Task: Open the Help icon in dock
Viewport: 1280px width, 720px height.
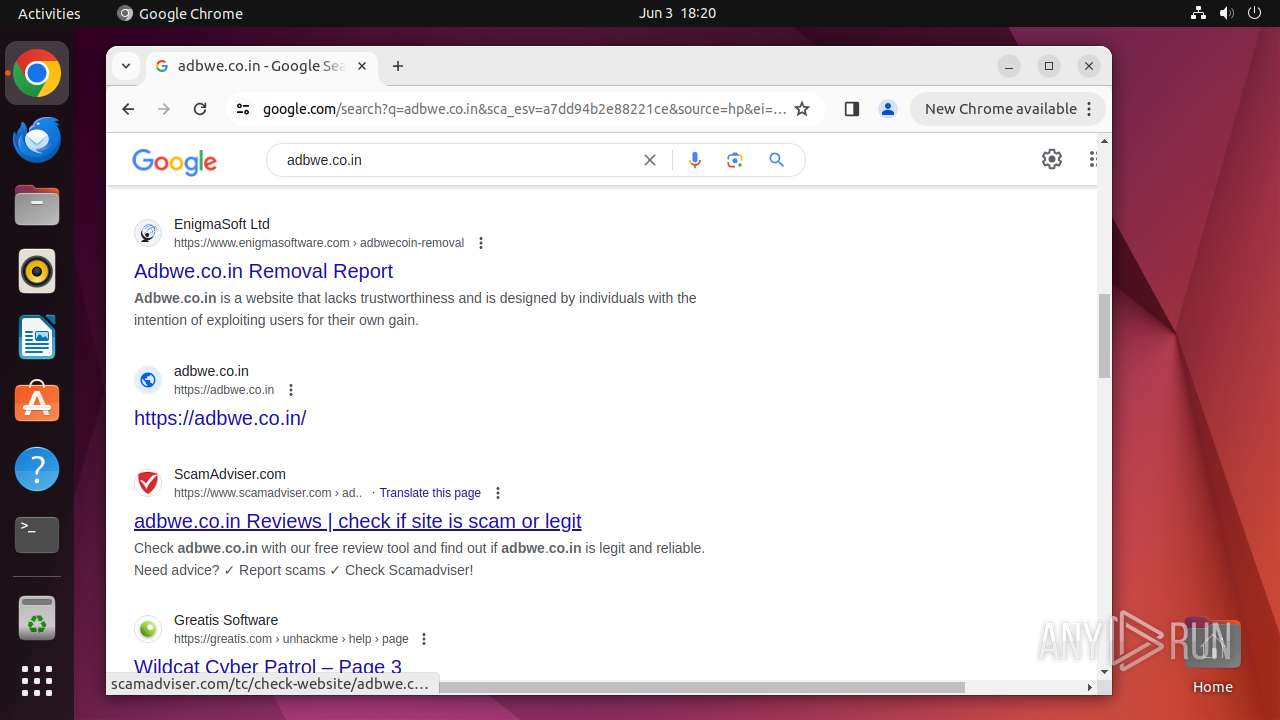Action: click(37, 469)
